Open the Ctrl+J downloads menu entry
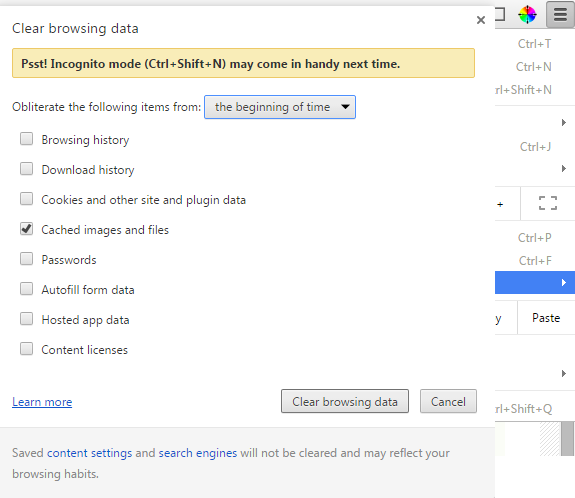The height and width of the screenshot is (498, 575). [x=535, y=147]
